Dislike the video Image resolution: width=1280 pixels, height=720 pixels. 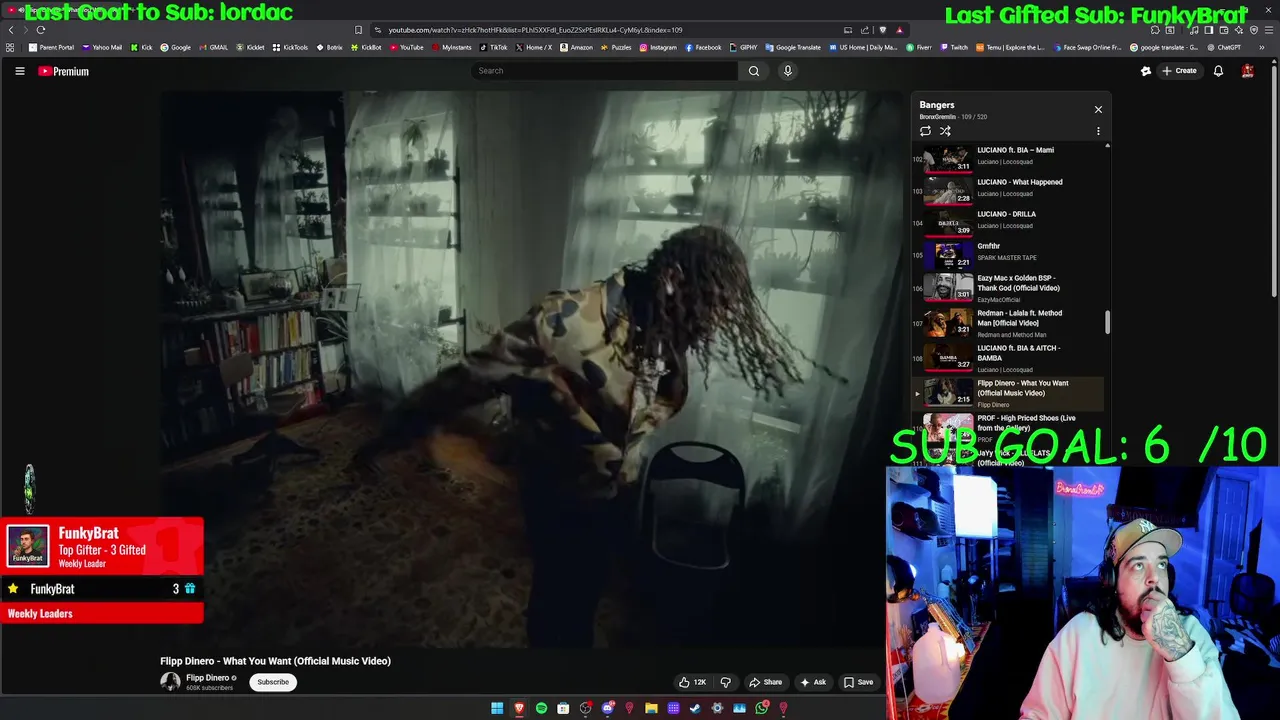pyautogui.click(x=726, y=682)
